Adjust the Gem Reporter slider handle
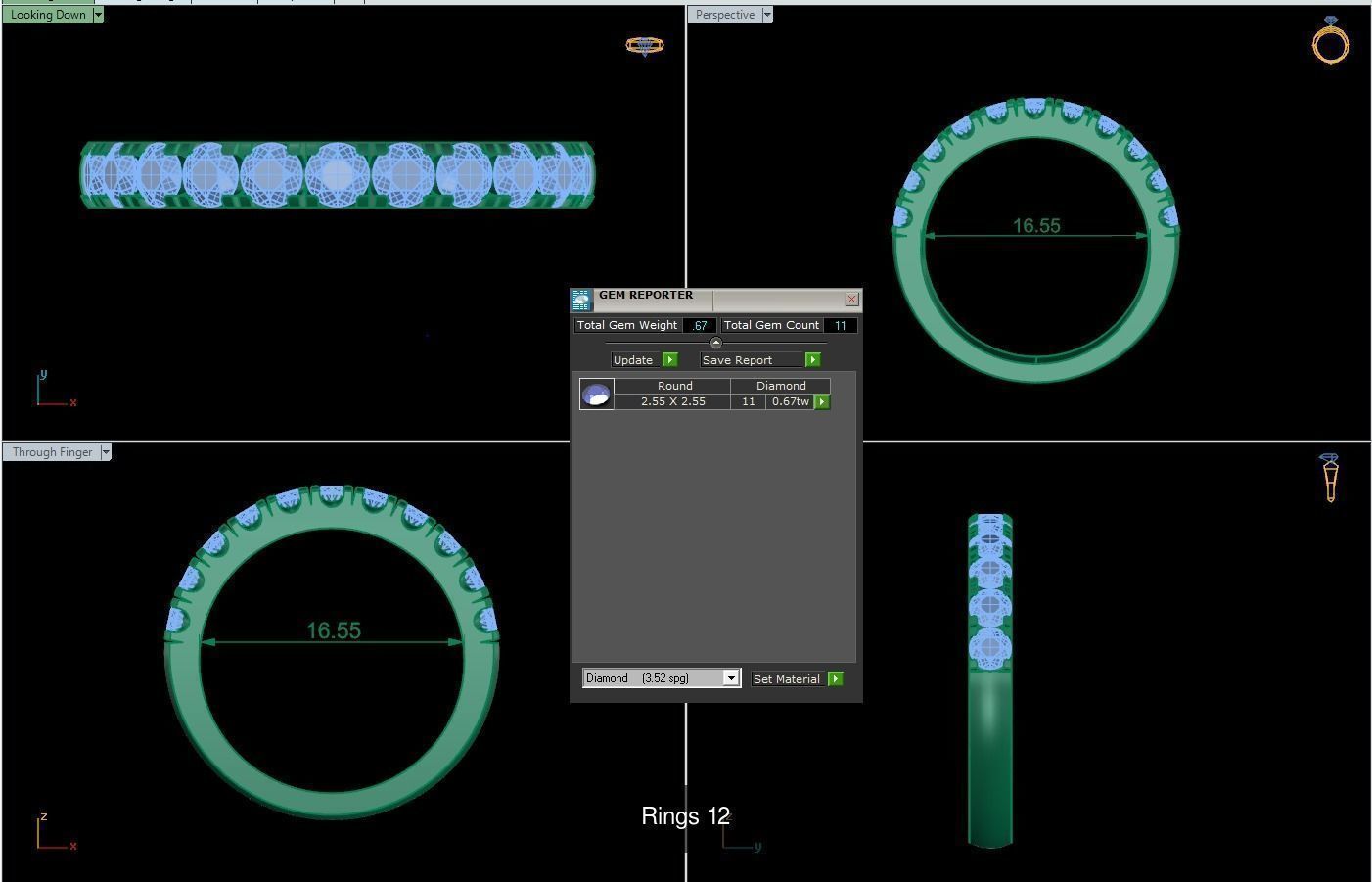Image resolution: width=1372 pixels, height=882 pixels. 716,343
